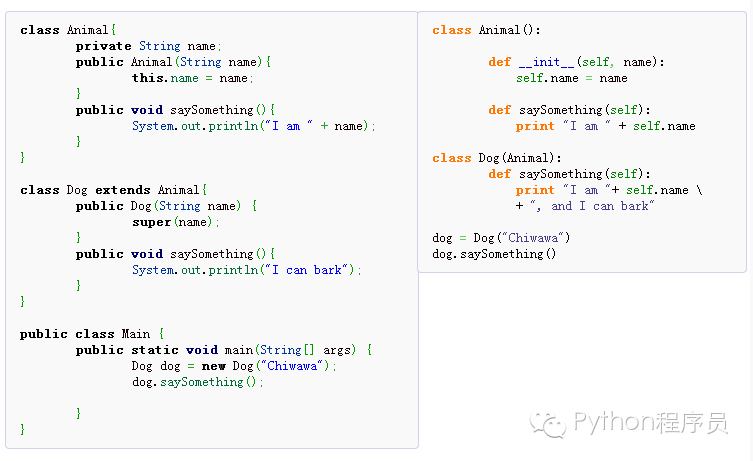Image resolution: width=753 pixels, height=461 pixels.
Task: Select the 'Dog dog = new Dog("Chiwawa");' line
Action: pos(234,366)
